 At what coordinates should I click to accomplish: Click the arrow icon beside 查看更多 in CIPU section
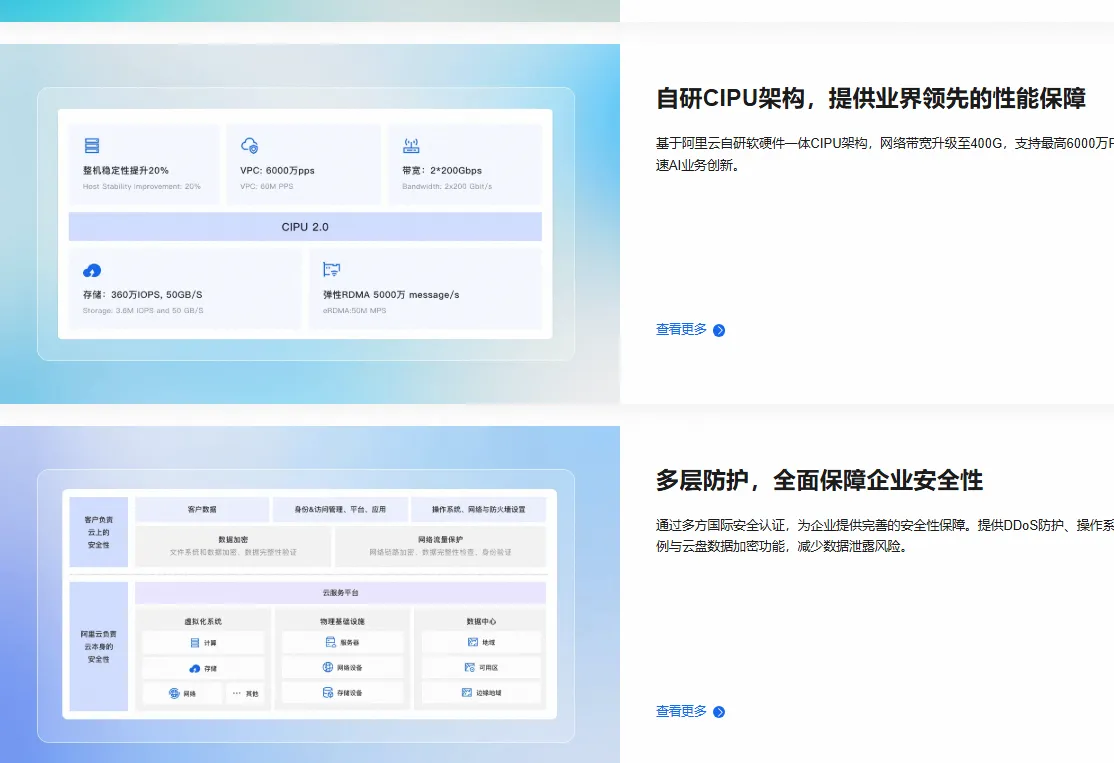pyautogui.click(x=719, y=330)
